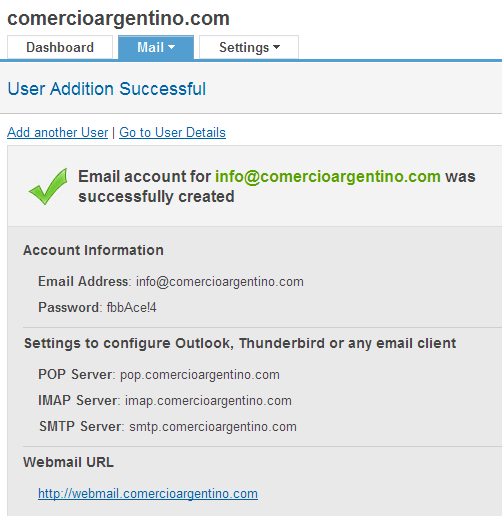Viewport: 502px width, 516px height.
Task: Open the webmail.comercioargentino.com URL link
Action: (148, 494)
